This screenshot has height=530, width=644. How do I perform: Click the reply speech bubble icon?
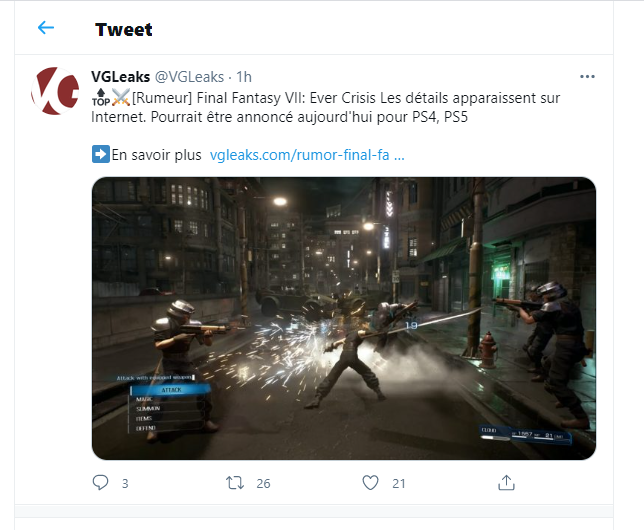(100, 482)
